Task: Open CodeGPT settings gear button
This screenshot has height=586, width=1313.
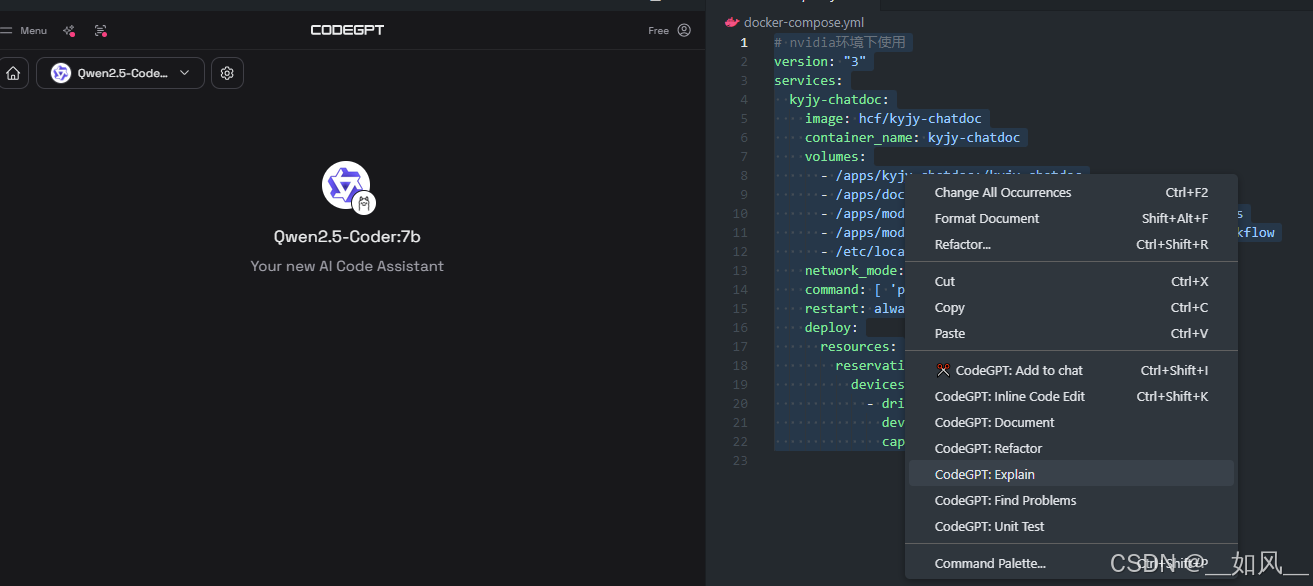Action: coord(227,73)
